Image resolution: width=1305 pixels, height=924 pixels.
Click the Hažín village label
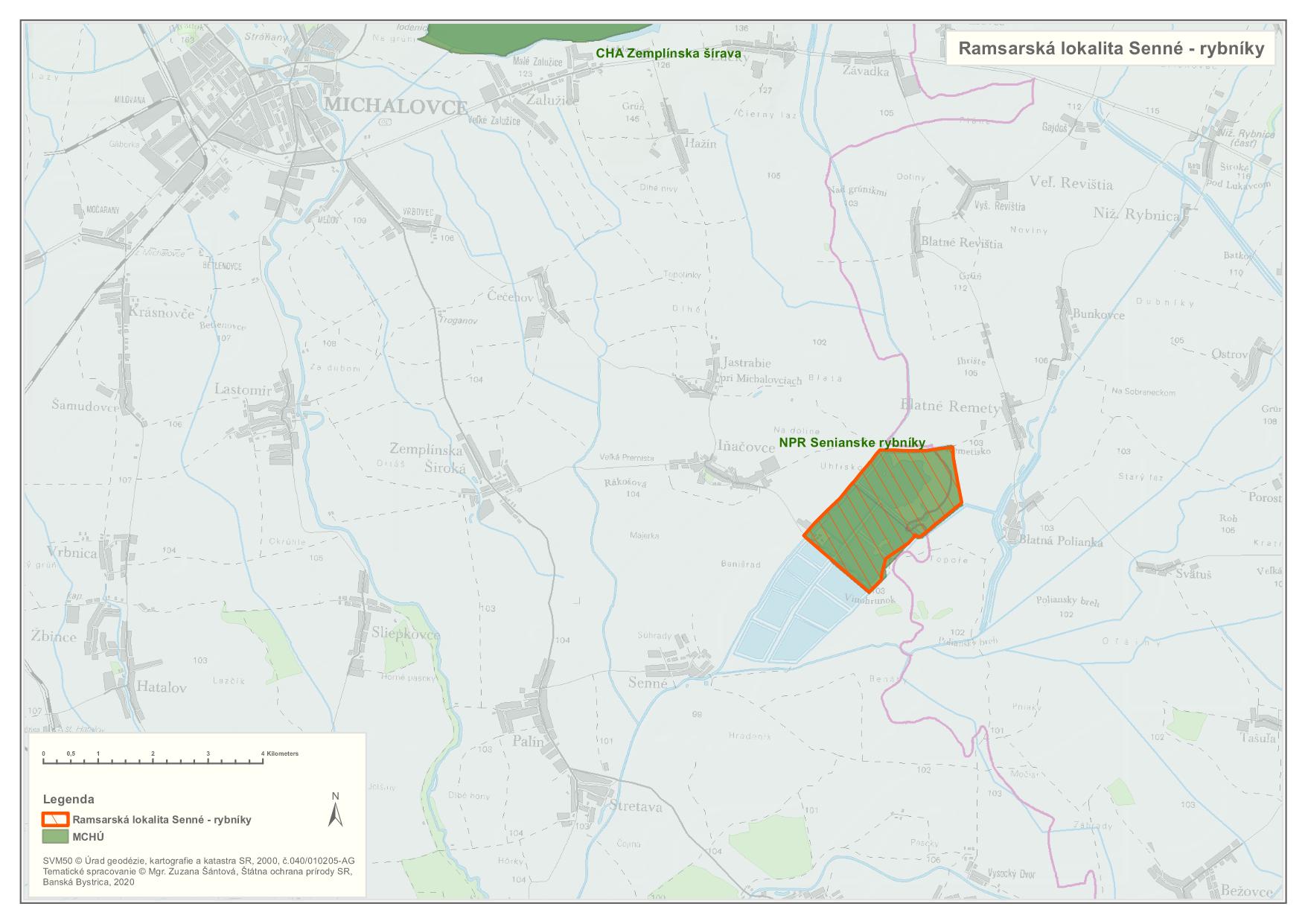[699, 143]
